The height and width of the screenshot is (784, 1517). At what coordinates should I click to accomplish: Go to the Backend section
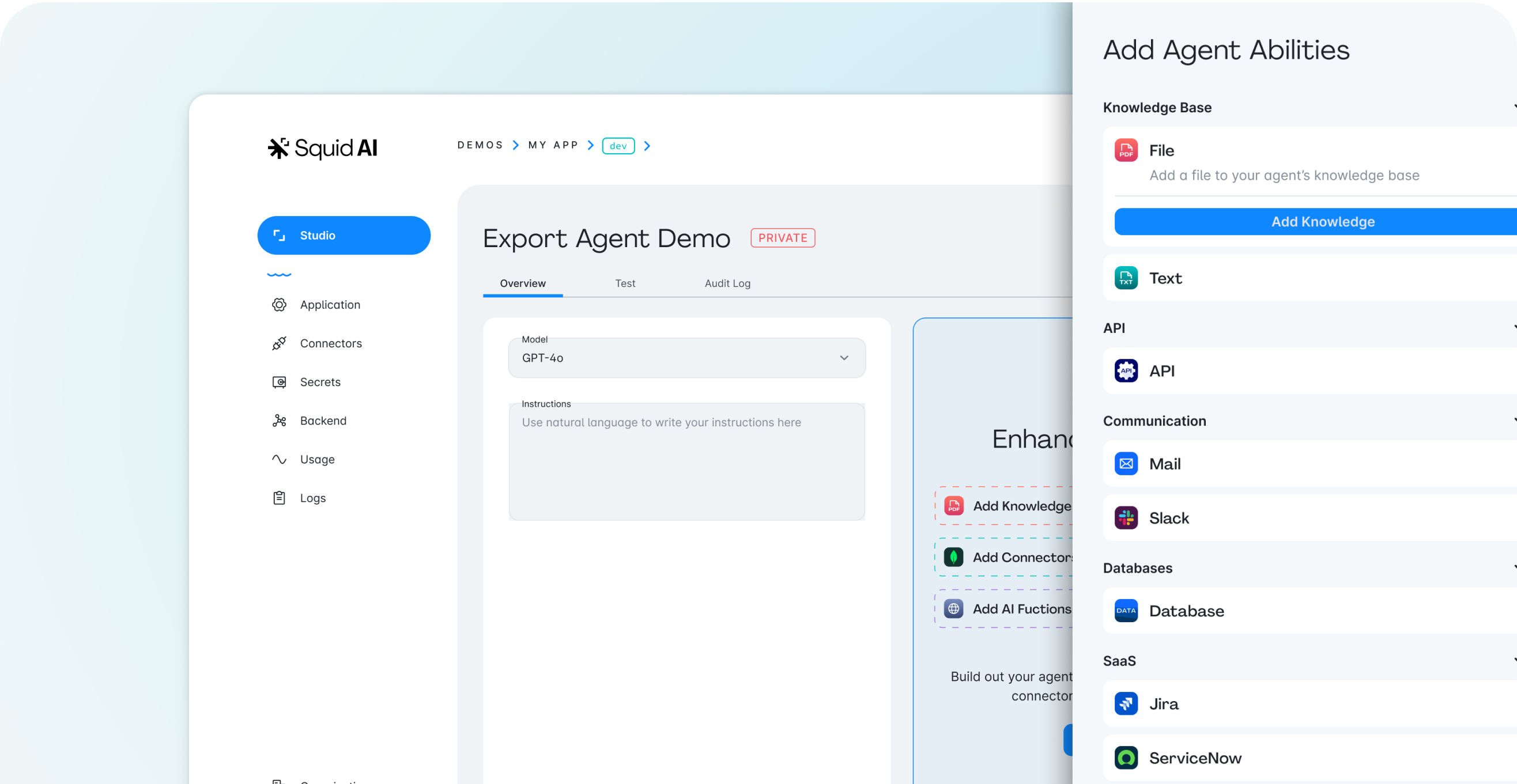tap(323, 421)
